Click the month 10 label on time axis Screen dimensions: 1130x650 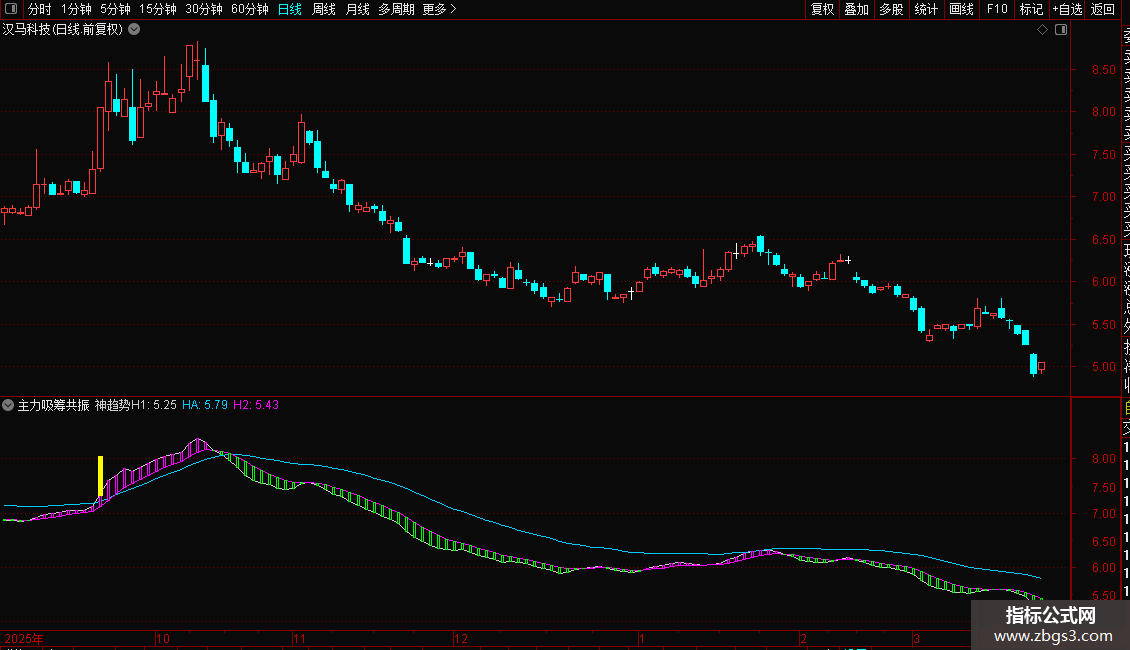163,638
